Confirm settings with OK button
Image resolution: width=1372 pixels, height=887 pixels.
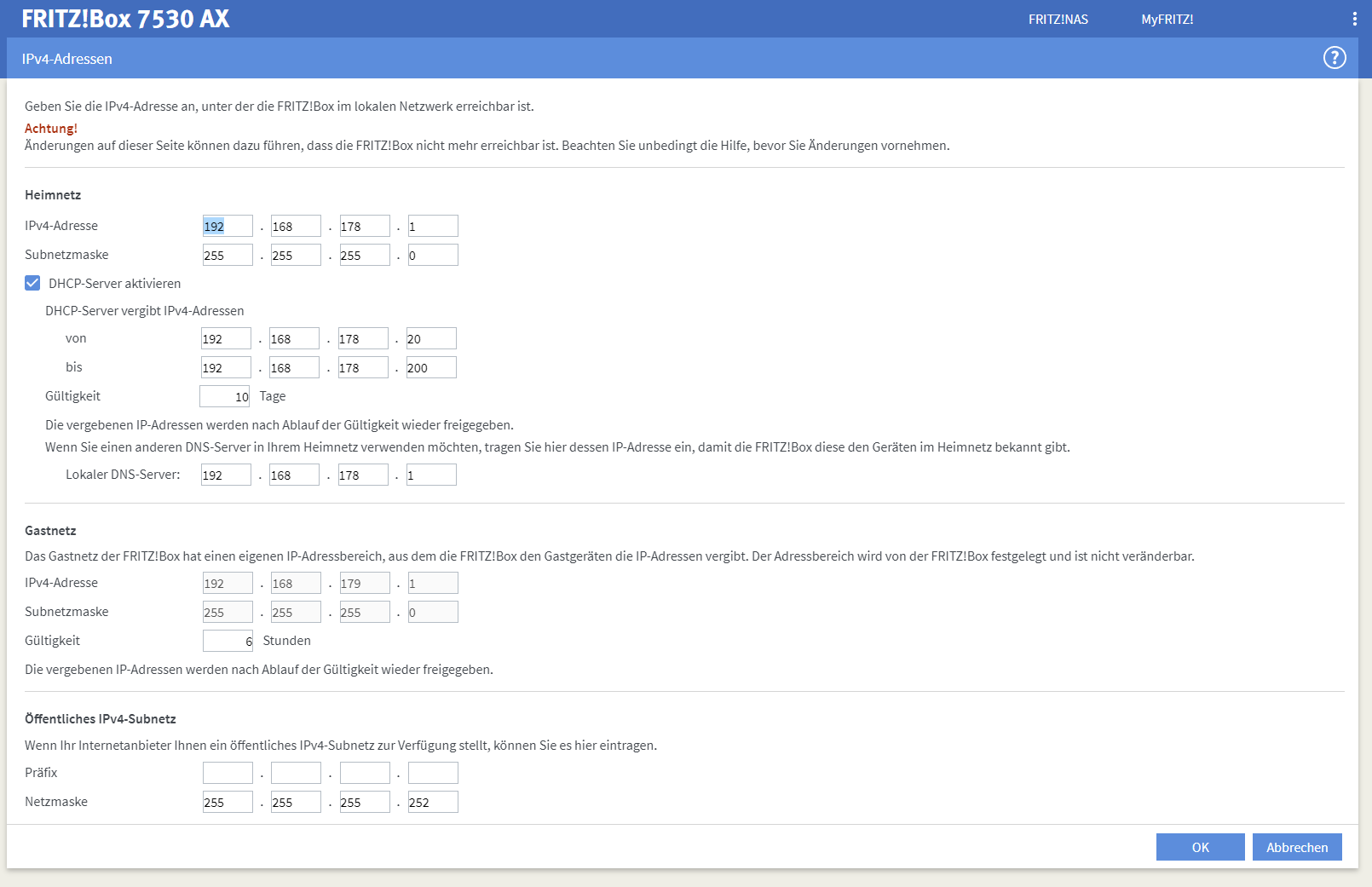click(x=1201, y=847)
